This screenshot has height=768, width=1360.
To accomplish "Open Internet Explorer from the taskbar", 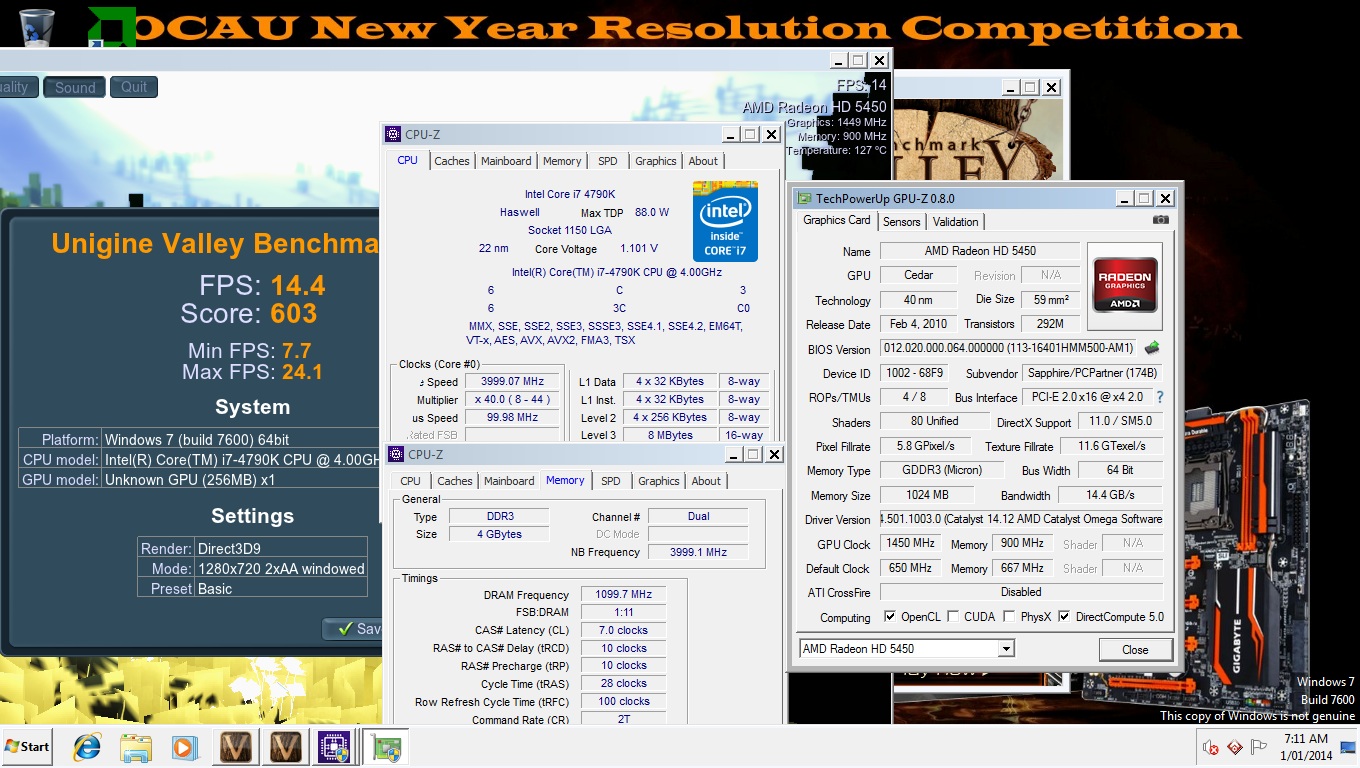I will 87,747.
